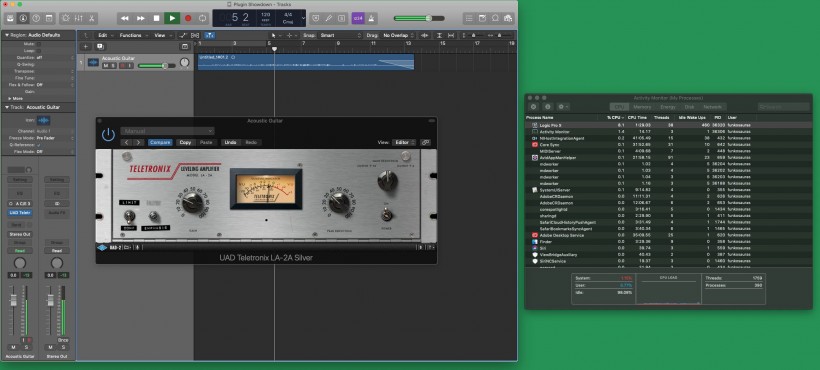Screen dimensions: 820x370
Task: Toggle the Solo S icon in the toolbar
Action: point(341,18)
